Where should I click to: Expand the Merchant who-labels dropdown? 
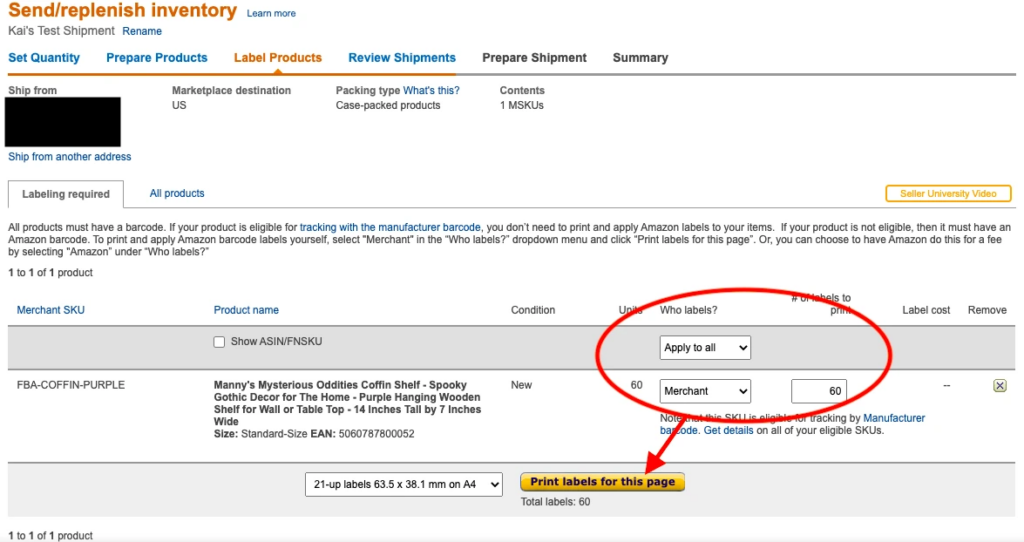tap(705, 391)
